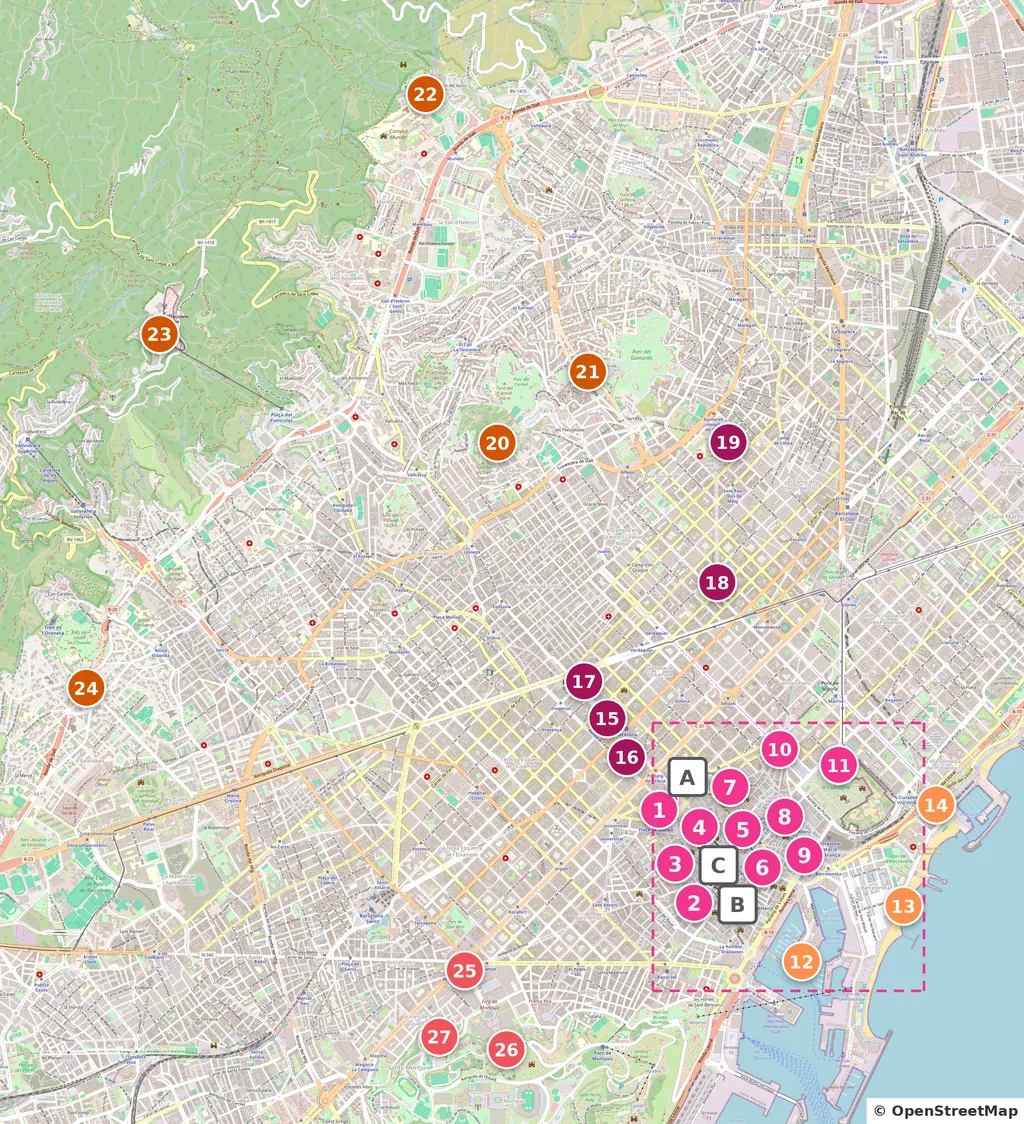Open dark orange marker 20
Image resolution: width=1024 pixels, height=1124 pixels.
(497, 442)
